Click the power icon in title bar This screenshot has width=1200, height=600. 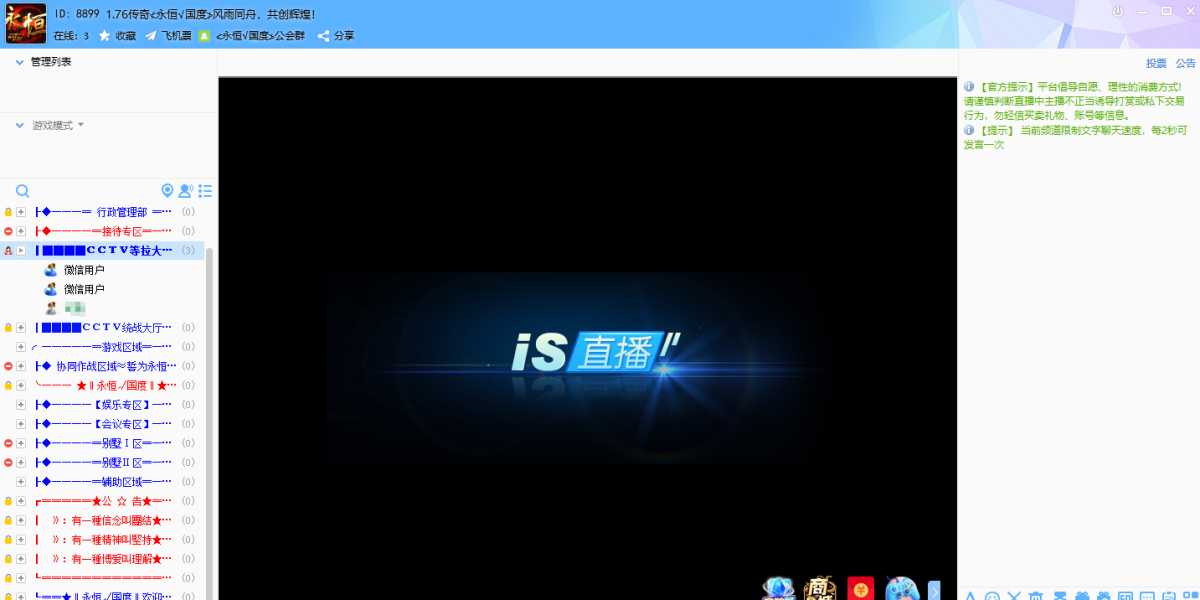tap(1118, 11)
